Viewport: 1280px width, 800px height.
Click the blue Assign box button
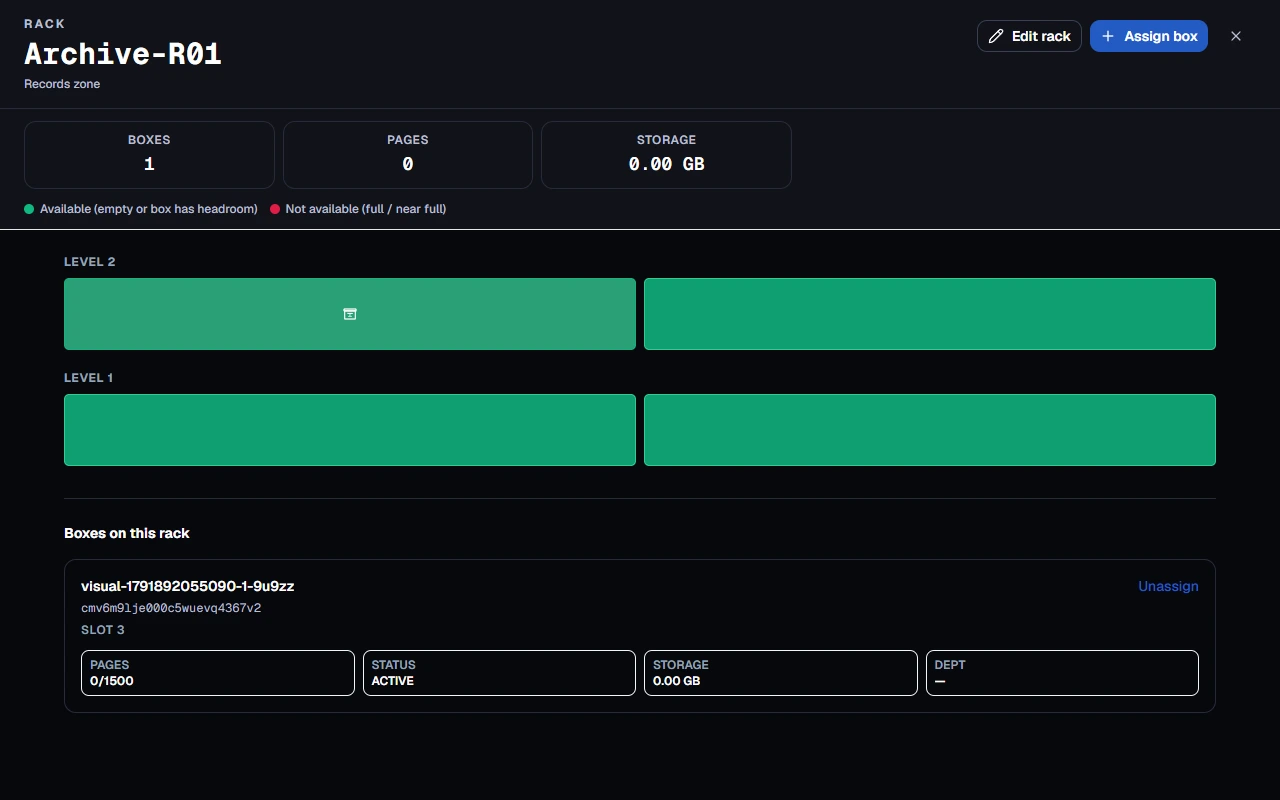[1149, 36]
